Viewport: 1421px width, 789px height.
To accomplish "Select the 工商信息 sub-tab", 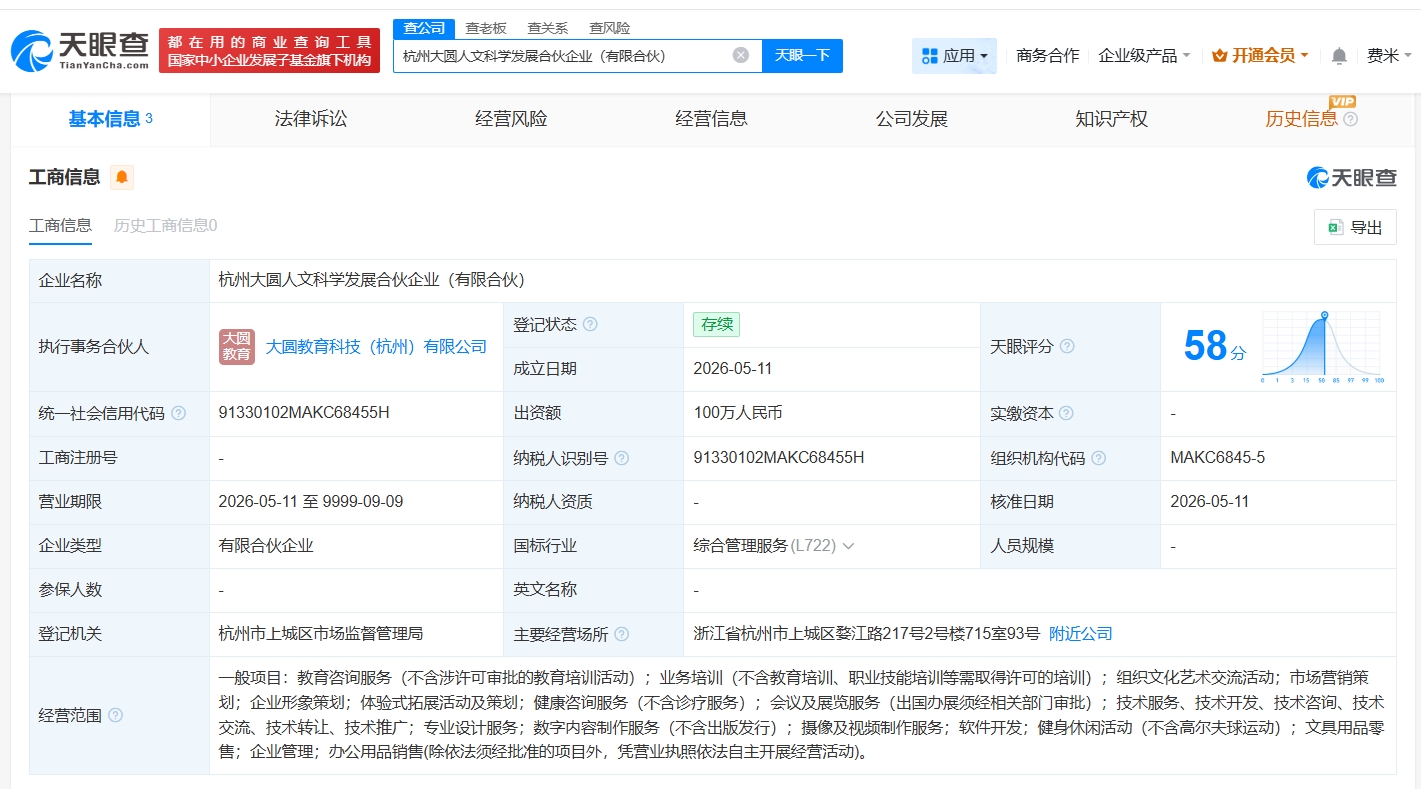I will (x=60, y=226).
